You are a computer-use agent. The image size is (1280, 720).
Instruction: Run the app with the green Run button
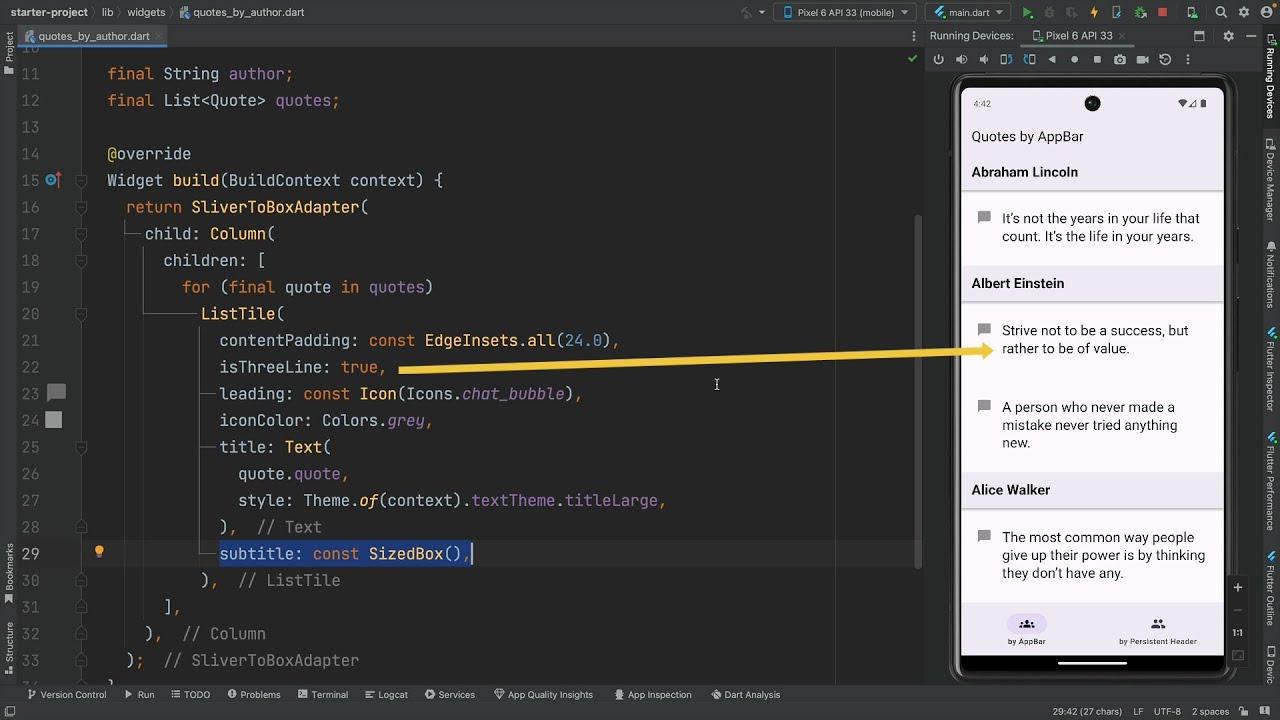pyautogui.click(x=1027, y=12)
